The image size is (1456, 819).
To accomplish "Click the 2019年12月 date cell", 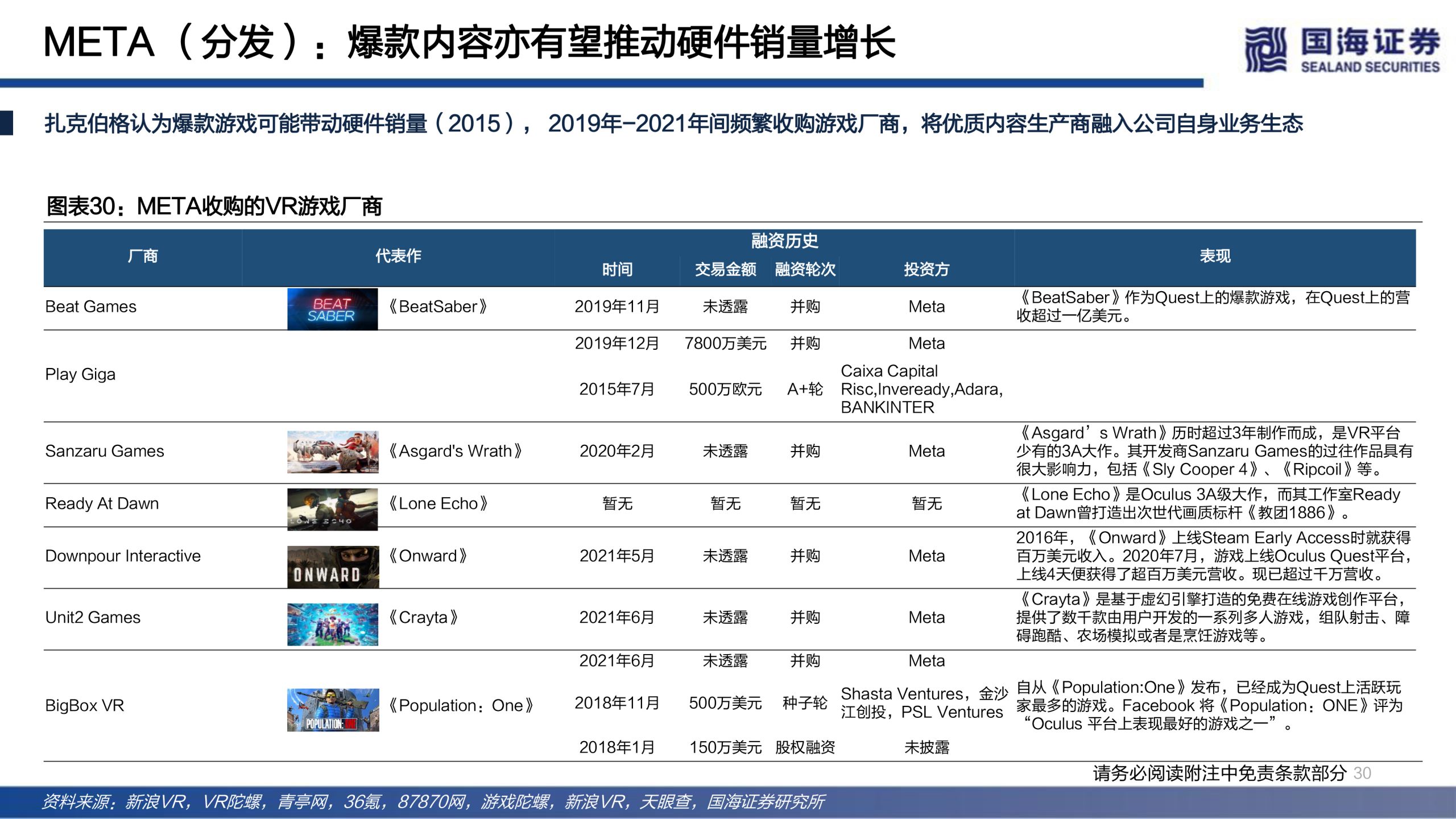I will (617, 344).
